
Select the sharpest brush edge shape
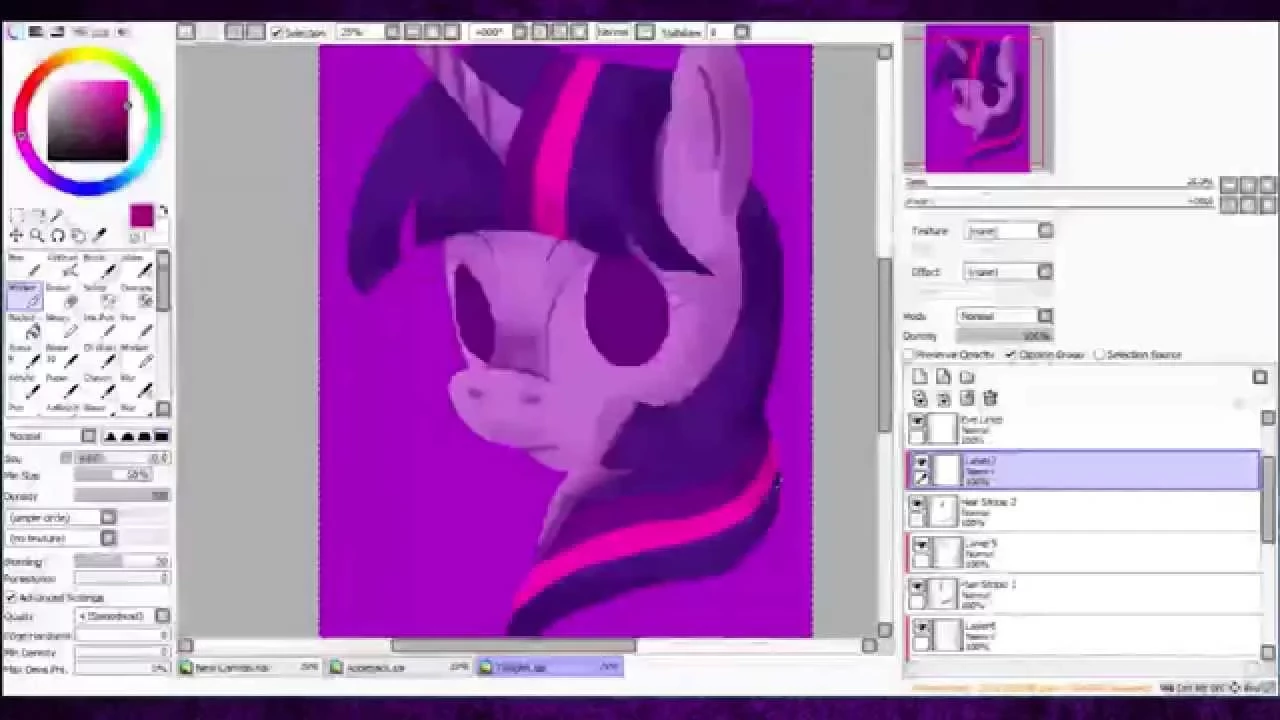(111, 436)
